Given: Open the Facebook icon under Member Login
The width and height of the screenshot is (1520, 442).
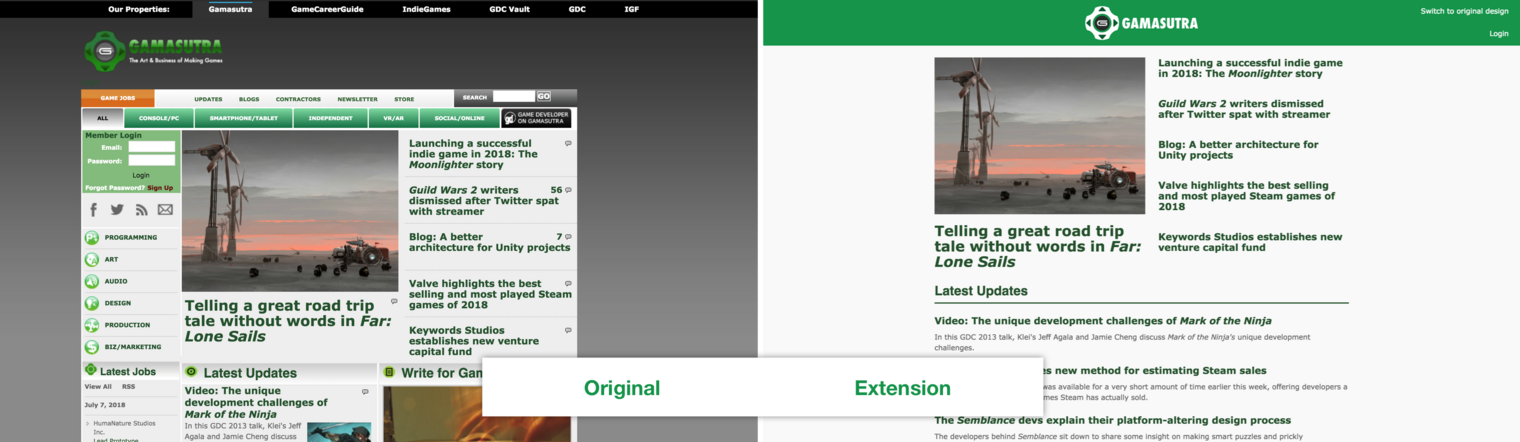Looking at the screenshot, I should coord(94,209).
